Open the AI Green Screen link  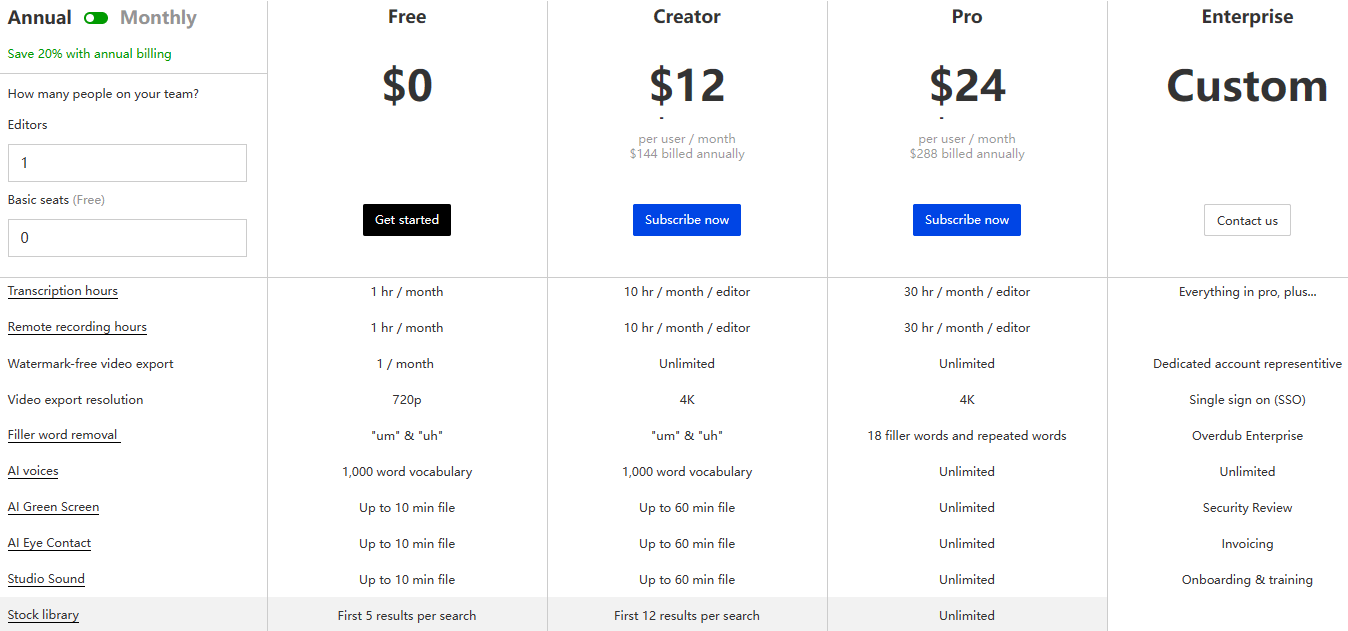[x=53, y=507]
